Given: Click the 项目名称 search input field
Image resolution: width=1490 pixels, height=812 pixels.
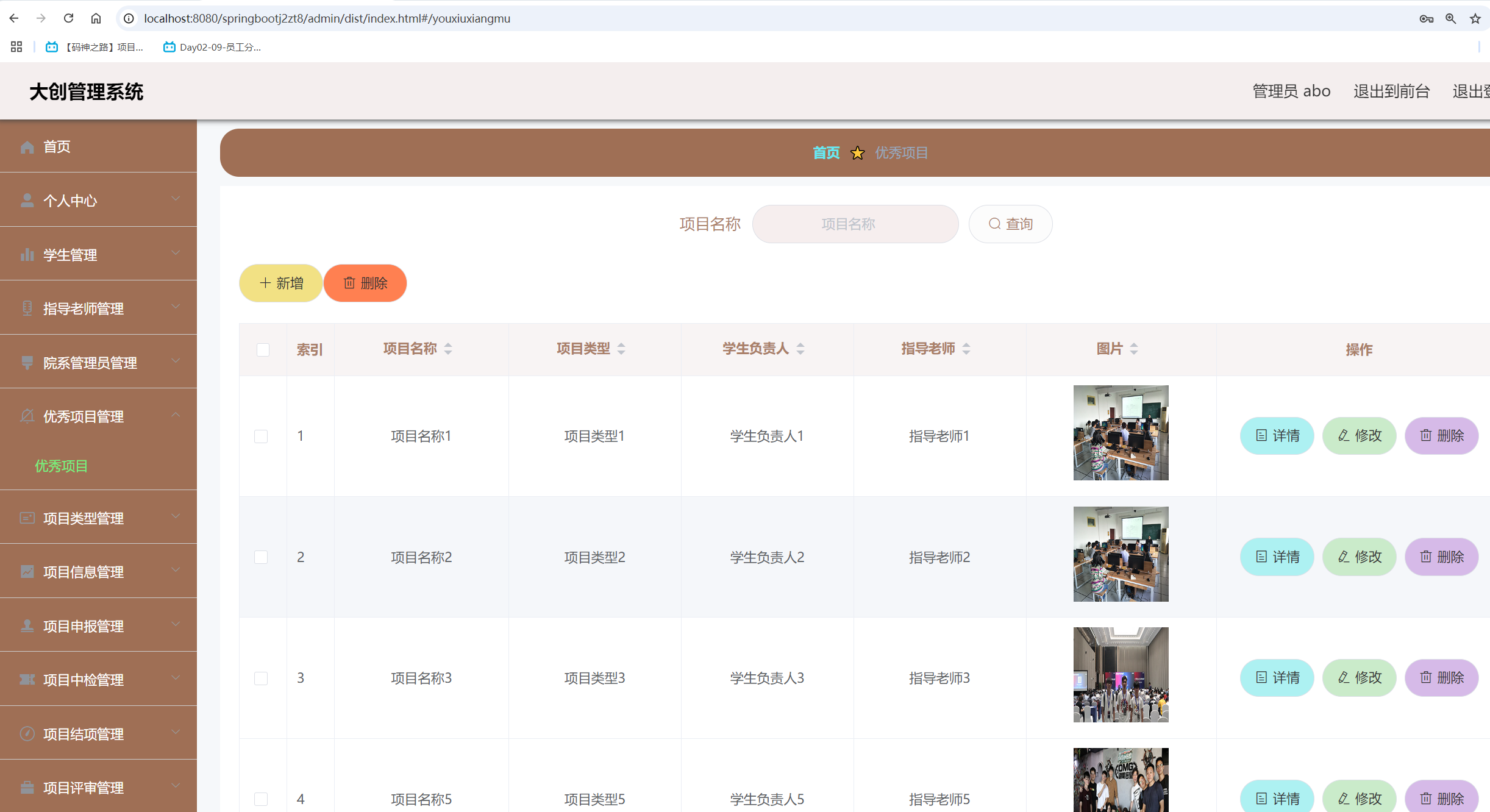Looking at the screenshot, I should [x=855, y=224].
